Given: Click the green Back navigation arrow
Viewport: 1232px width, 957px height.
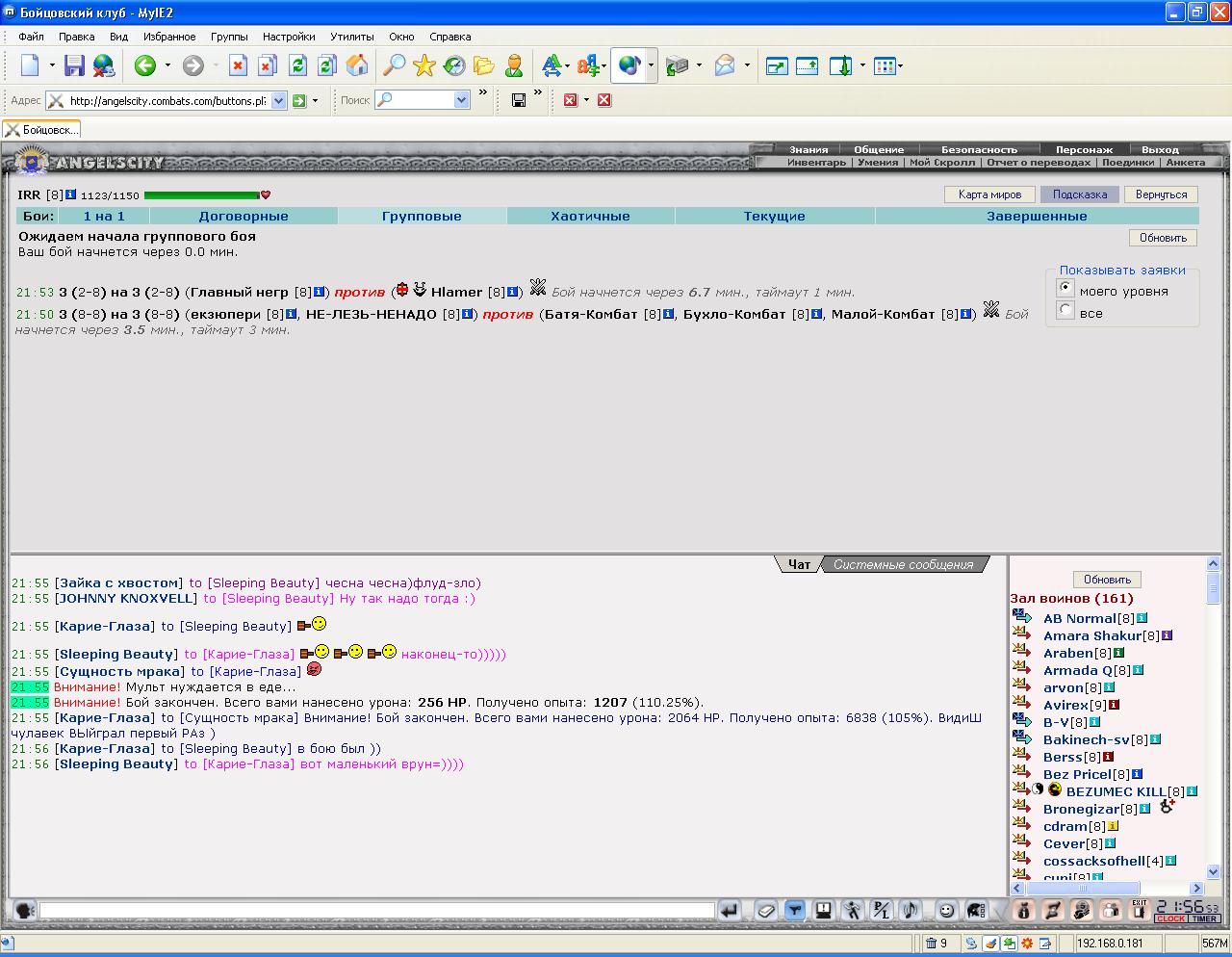Looking at the screenshot, I should [145, 65].
